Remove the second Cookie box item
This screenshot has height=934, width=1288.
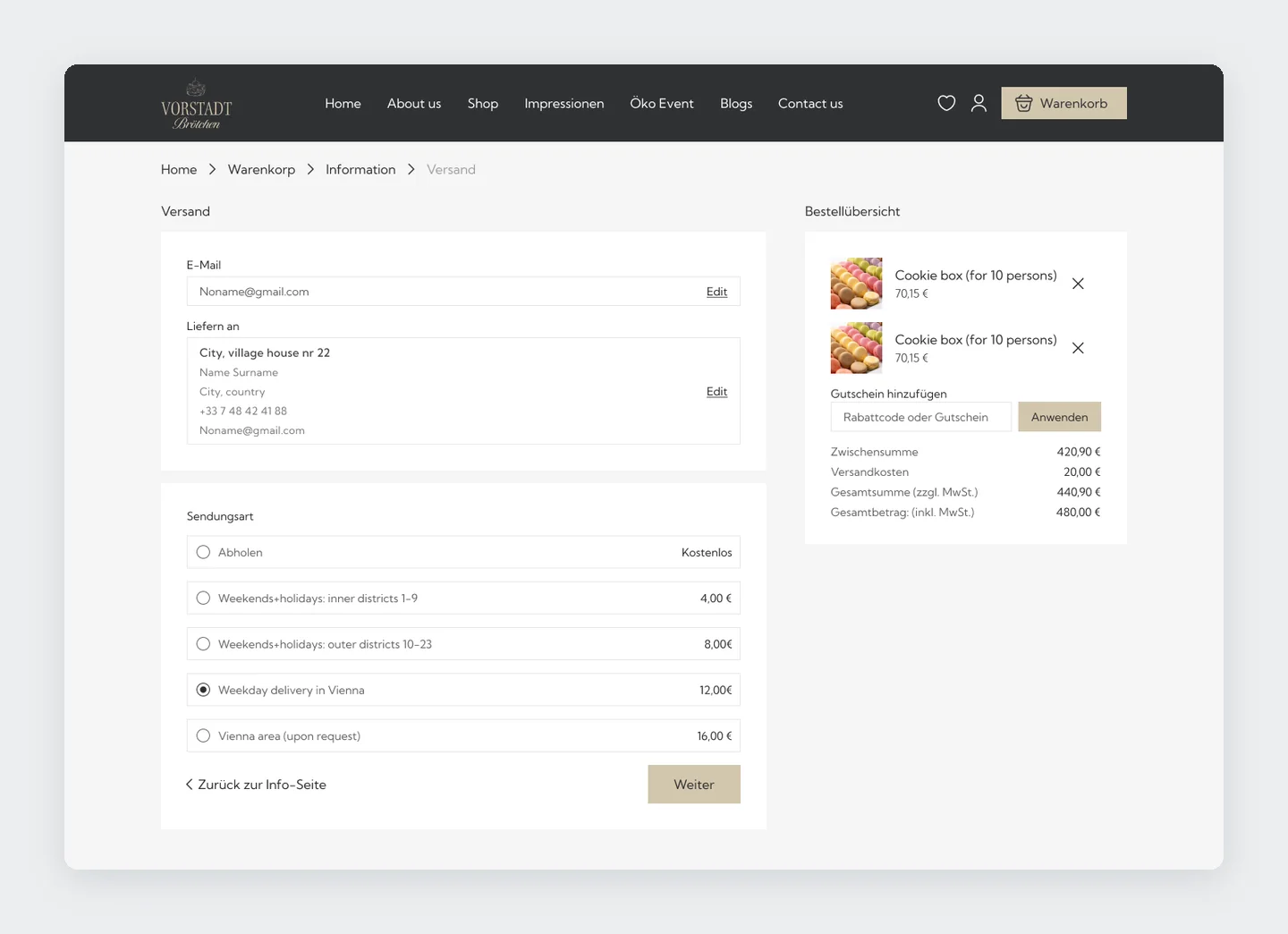[x=1078, y=348]
